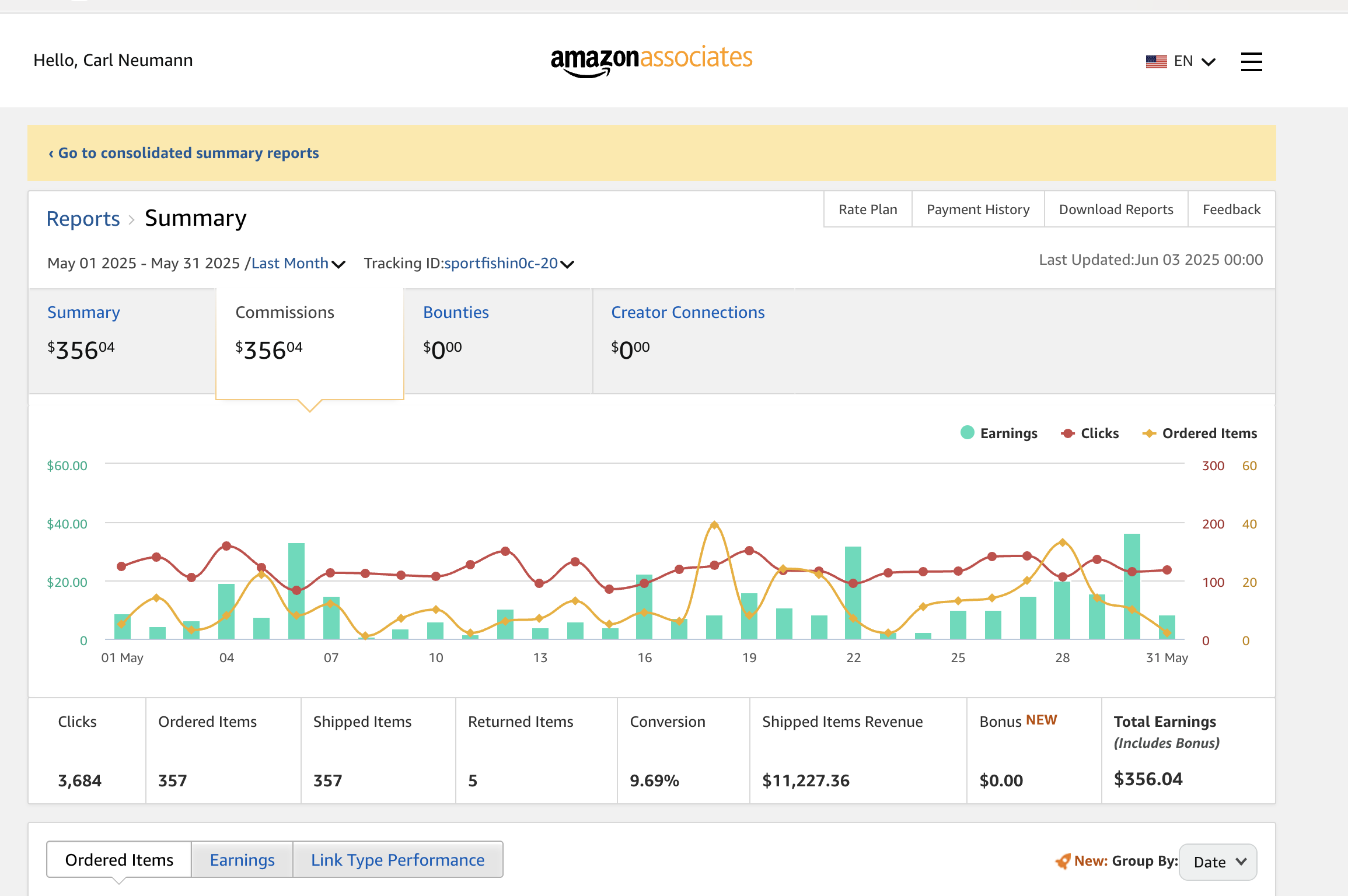Click the earnings bar on 06 May
The height and width of the screenshot is (896, 1348).
coord(296,591)
